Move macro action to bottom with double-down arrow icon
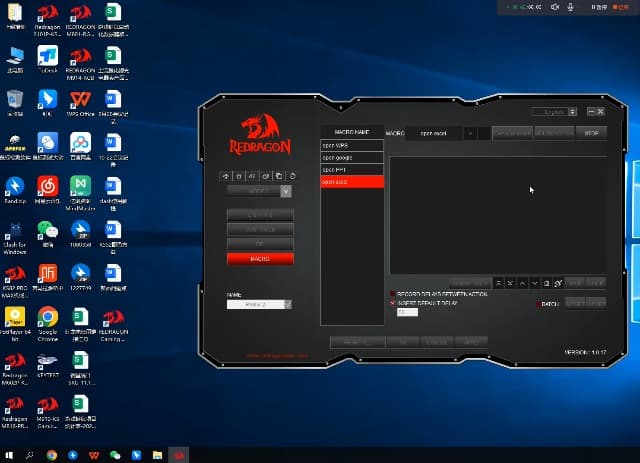This screenshot has width=640, height=463. pyautogui.click(x=510, y=283)
